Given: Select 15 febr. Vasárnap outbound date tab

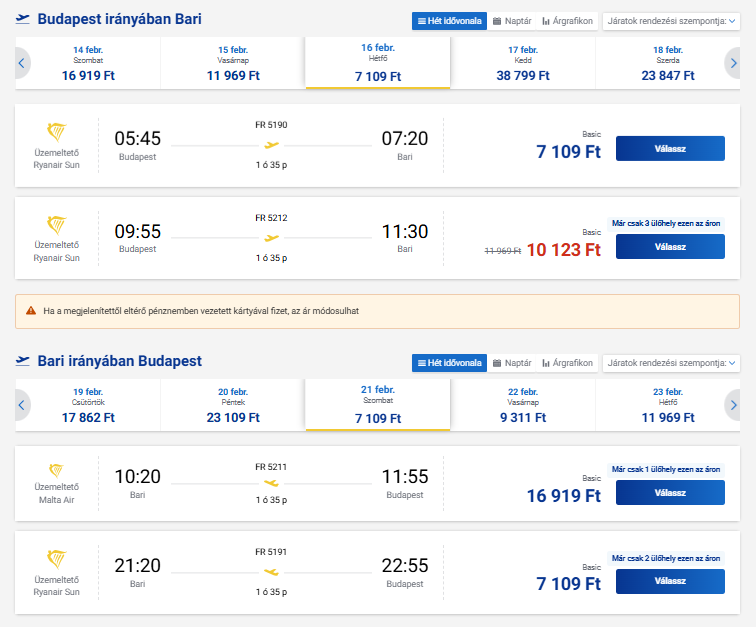Looking at the screenshot, I should [233, 63].
